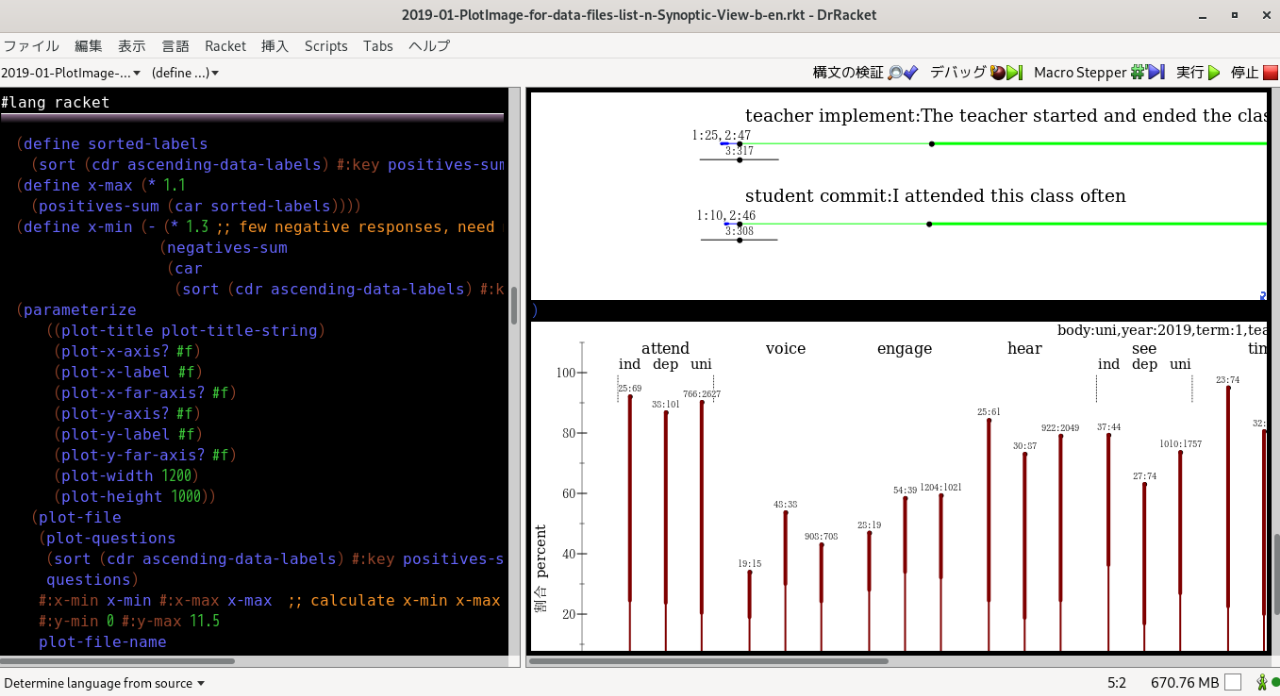Launch the Macro Stepper
The width and height of the screenshot is (1280, 696).
point(1099,73)
